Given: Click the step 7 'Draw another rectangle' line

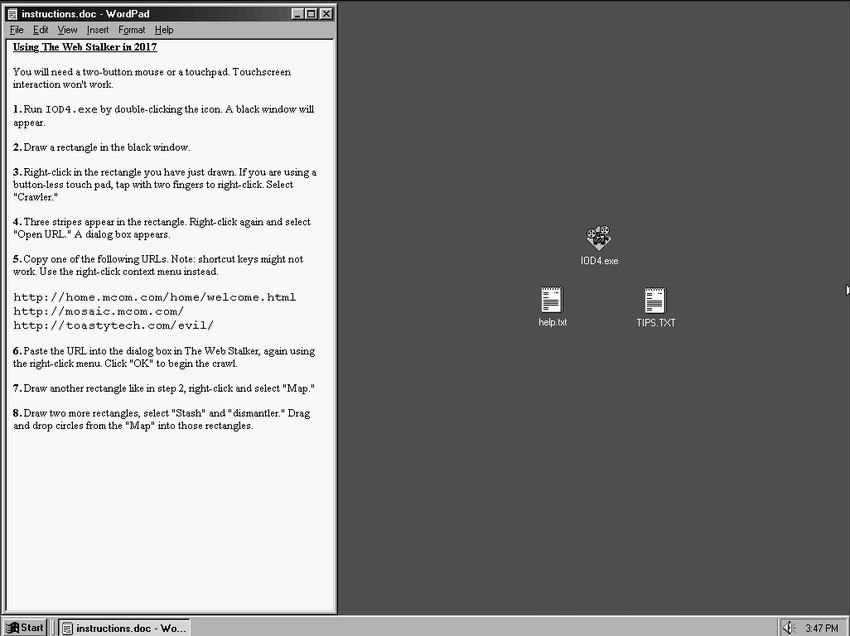Looking at the screenshot, I should (164, 388).
